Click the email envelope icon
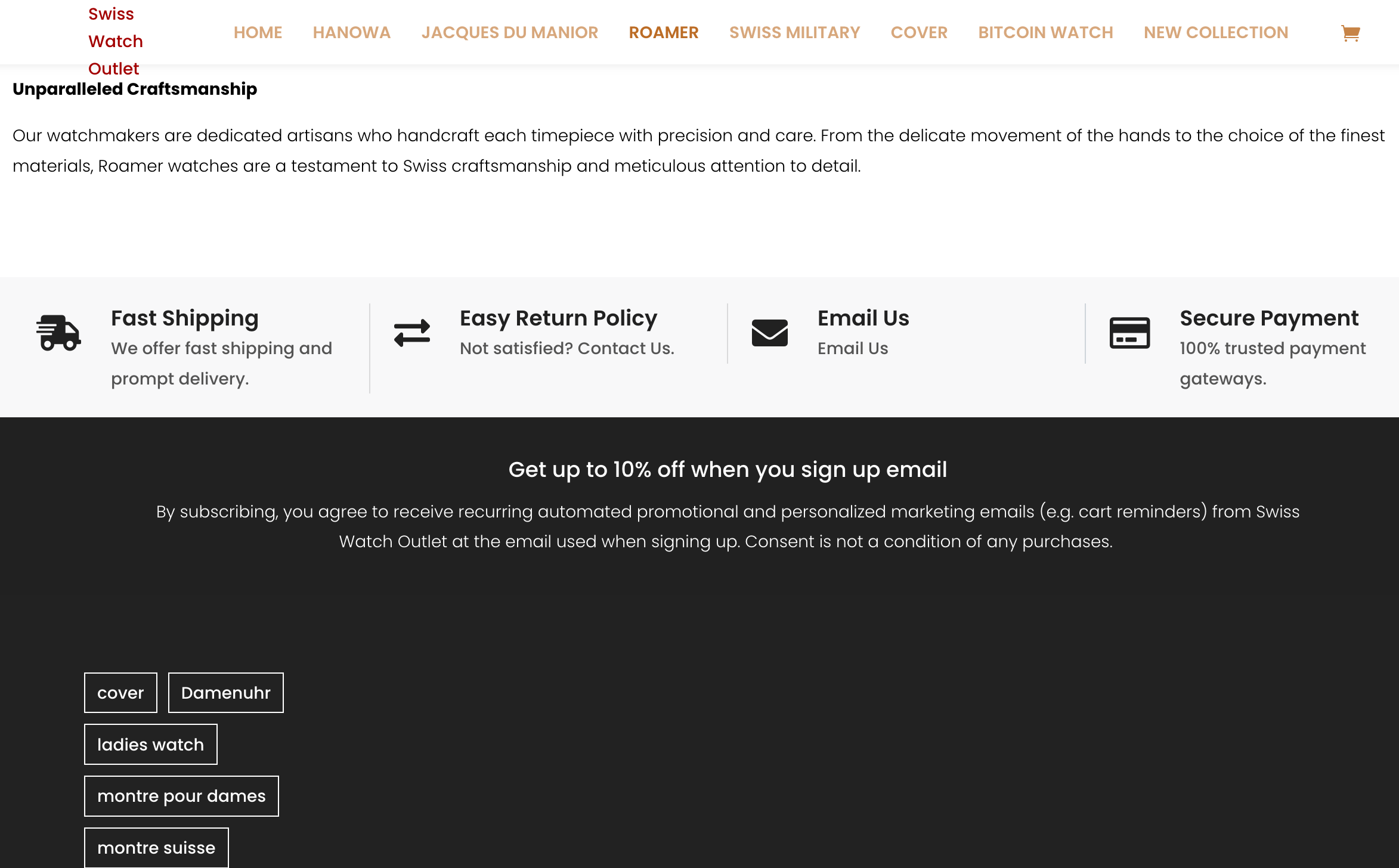1399x868 pixels. (x=770, y=333)
